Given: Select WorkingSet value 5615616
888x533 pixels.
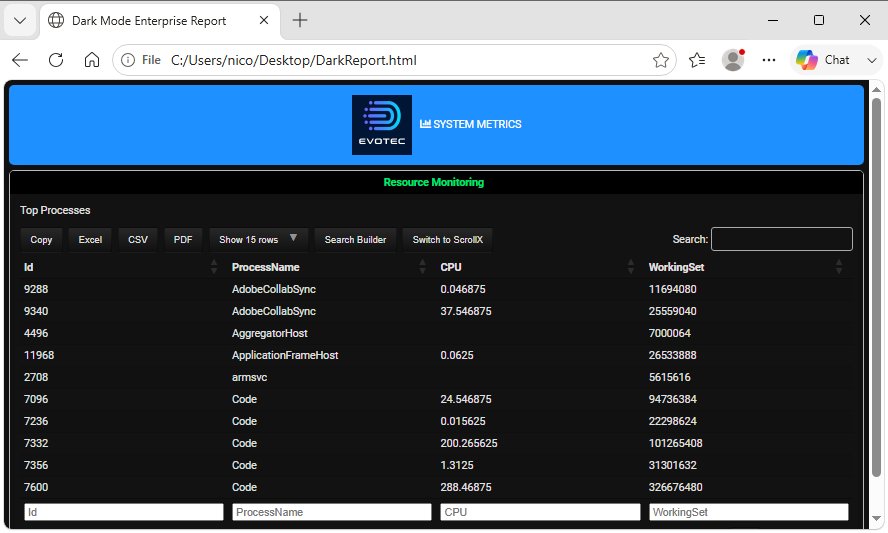Looking at the screenshot, I should coord(670,377).
